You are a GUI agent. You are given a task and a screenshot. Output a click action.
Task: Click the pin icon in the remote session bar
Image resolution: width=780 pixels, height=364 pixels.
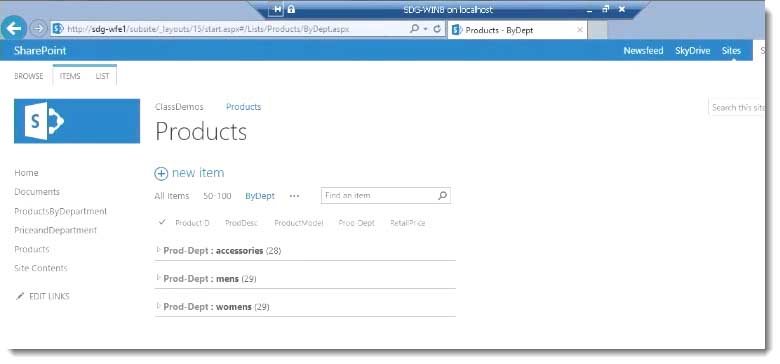coord(277,9)
